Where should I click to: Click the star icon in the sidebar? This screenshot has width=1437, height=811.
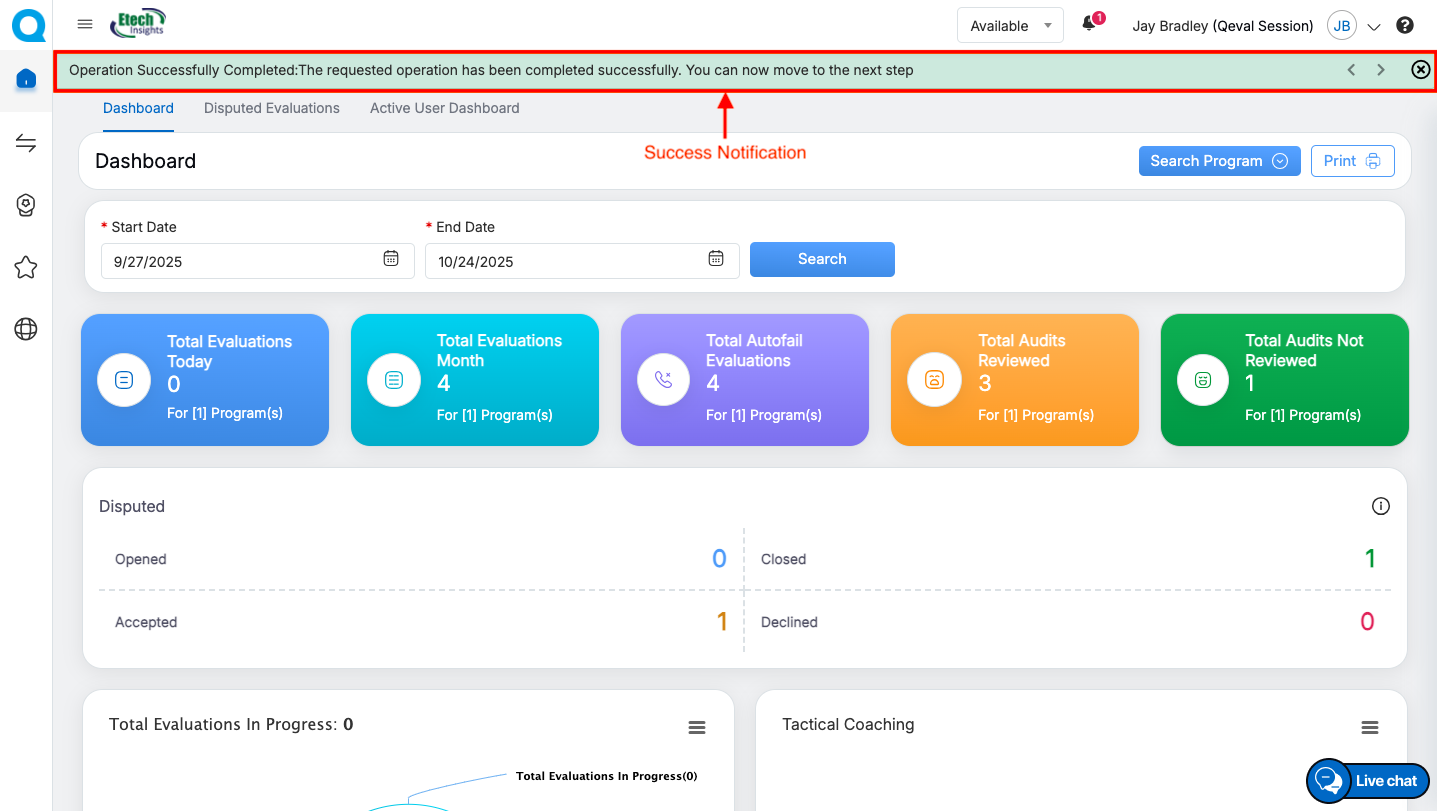tap(26, 267)
